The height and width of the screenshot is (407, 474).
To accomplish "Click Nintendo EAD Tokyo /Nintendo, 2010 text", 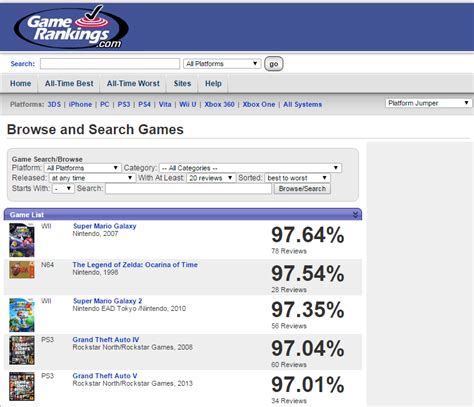I will 129,309.
